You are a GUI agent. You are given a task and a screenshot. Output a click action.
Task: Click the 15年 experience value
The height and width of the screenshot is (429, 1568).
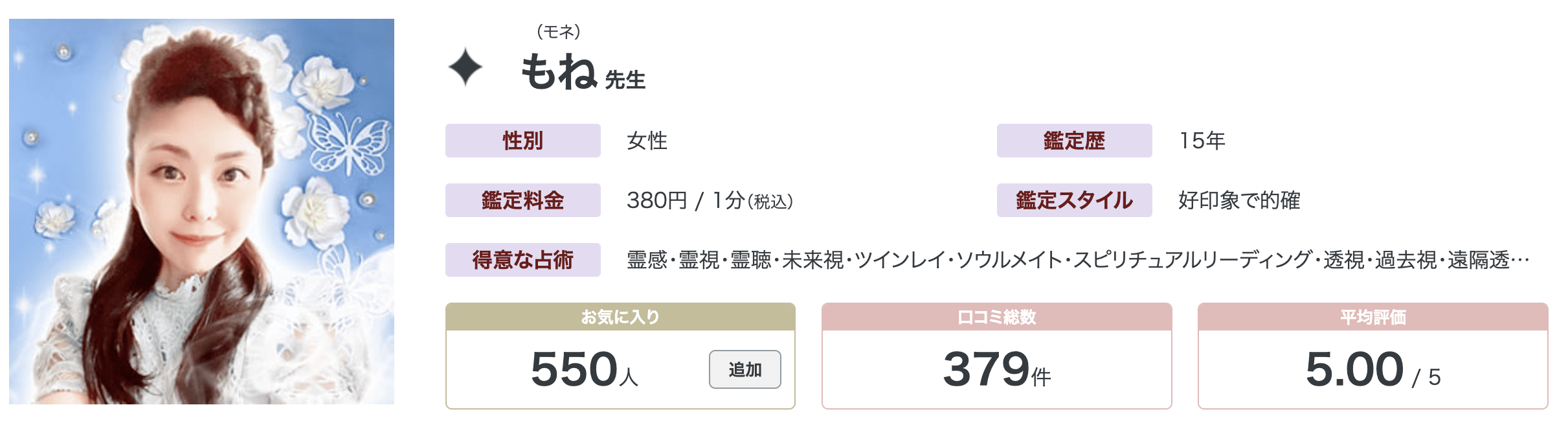pos(1202,141)
